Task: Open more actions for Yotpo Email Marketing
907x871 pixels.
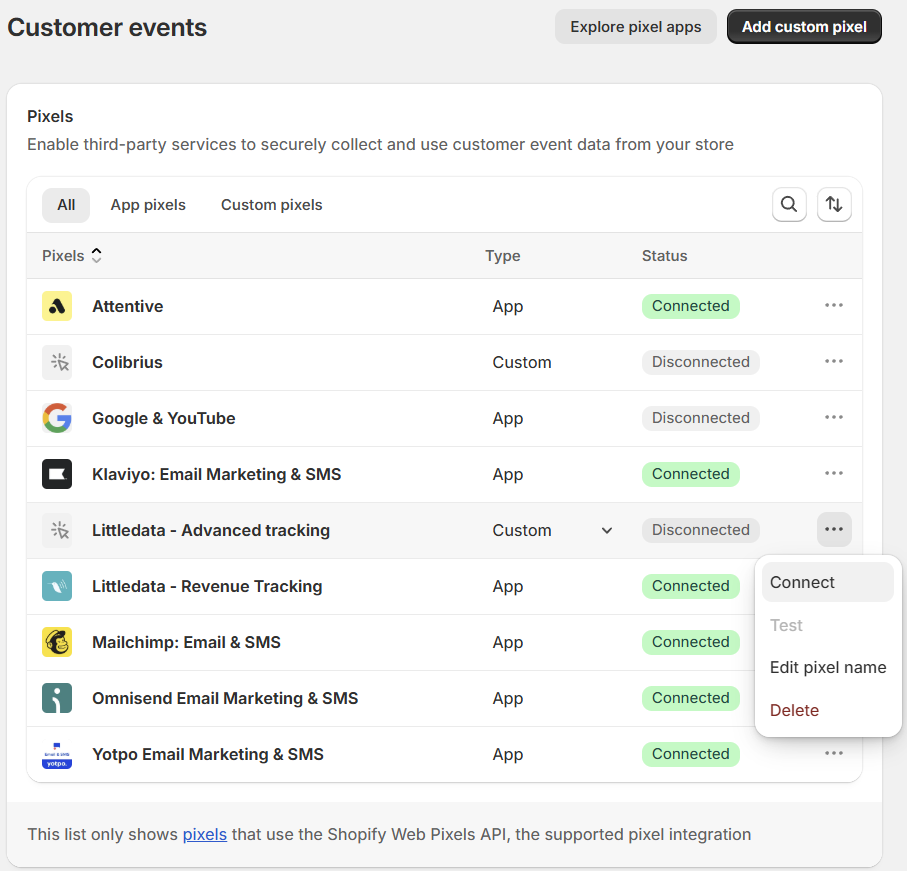Action: pos(834,754)
